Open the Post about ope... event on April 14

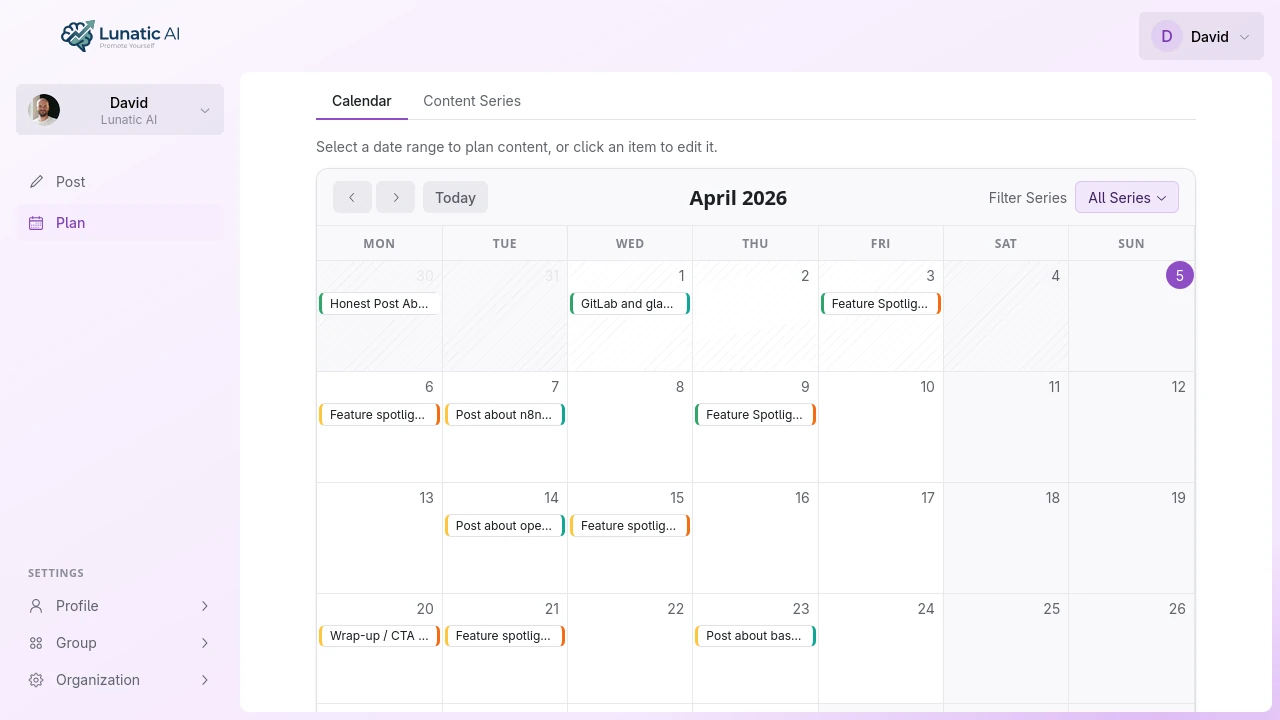pyautogui.click(x=505, y=526)
